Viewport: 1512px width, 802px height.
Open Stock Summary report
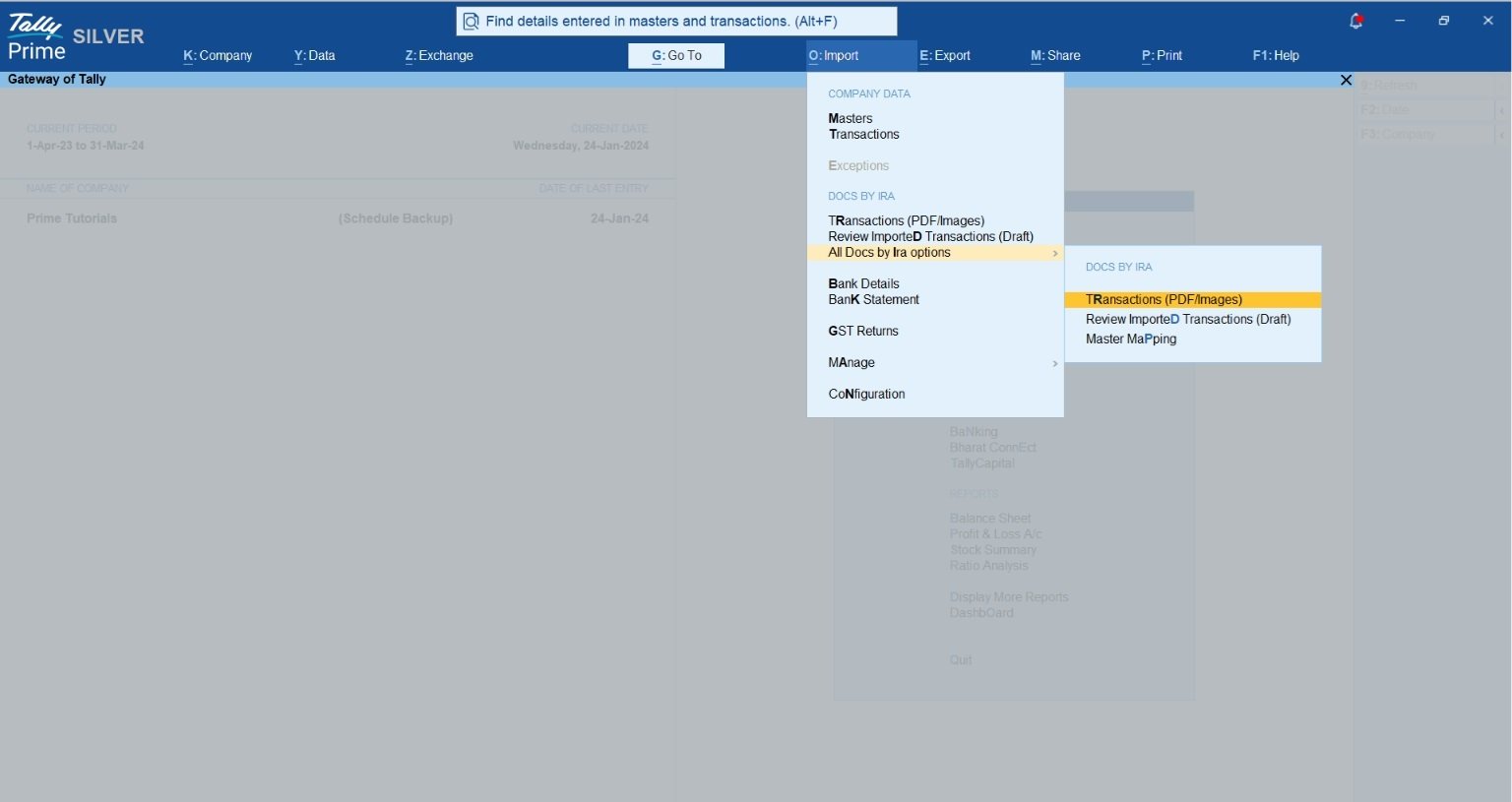click(992, 550)
